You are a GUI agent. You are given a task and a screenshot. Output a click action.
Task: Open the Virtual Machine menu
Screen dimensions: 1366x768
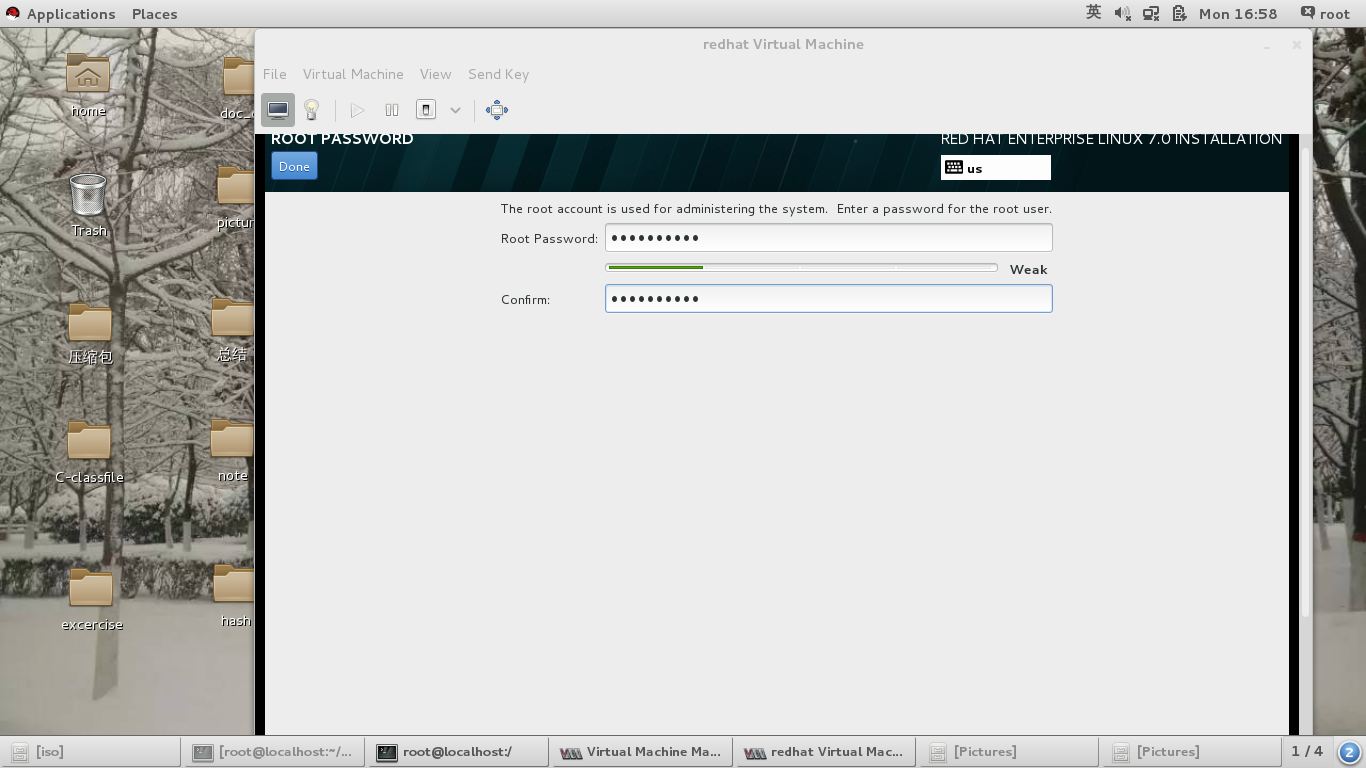353,74
